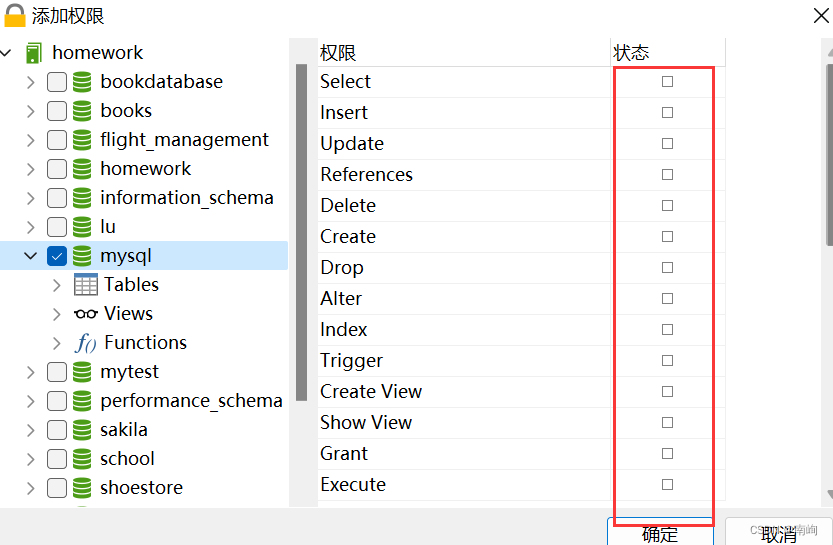
Task: Enable the Delete privilege checkbox
Action: click(x=667, y=205)
